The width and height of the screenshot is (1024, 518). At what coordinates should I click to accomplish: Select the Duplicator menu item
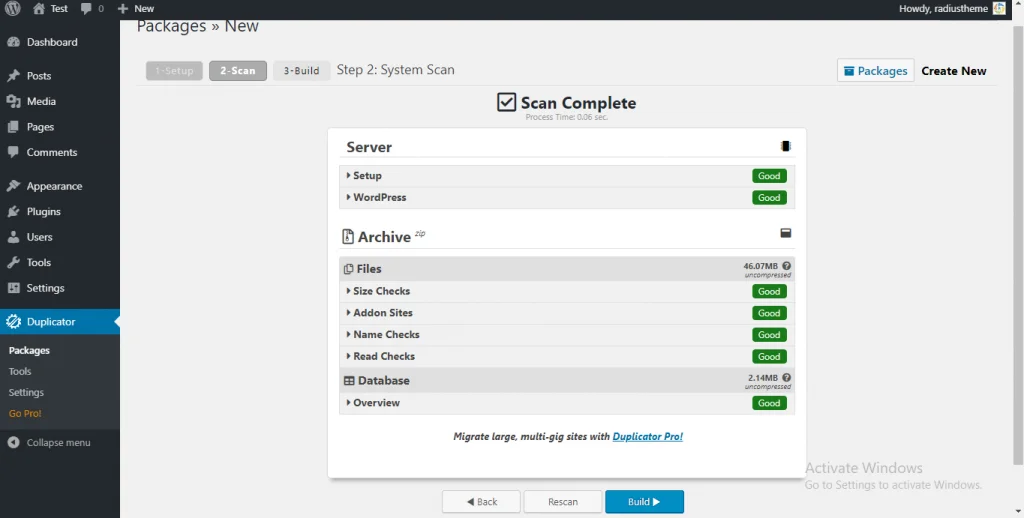click(x=59, y=321)
